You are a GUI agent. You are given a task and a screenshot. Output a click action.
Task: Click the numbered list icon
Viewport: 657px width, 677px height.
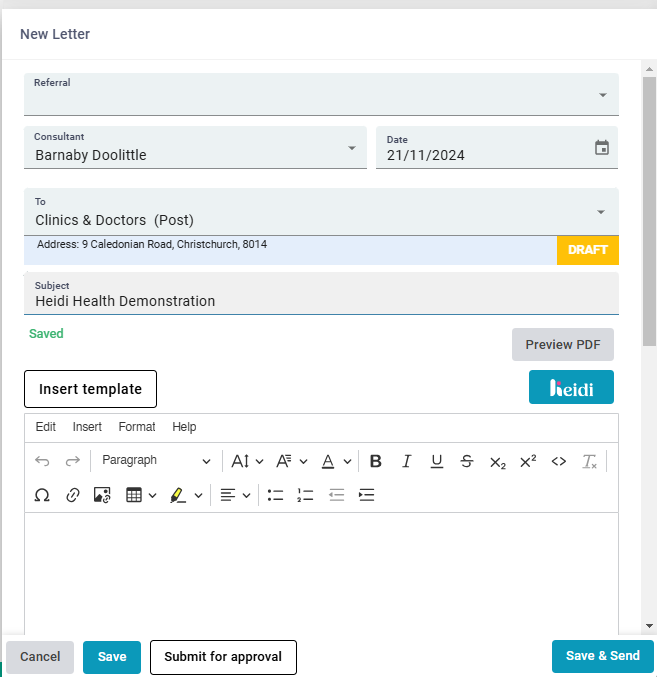(x=306, y=495)
